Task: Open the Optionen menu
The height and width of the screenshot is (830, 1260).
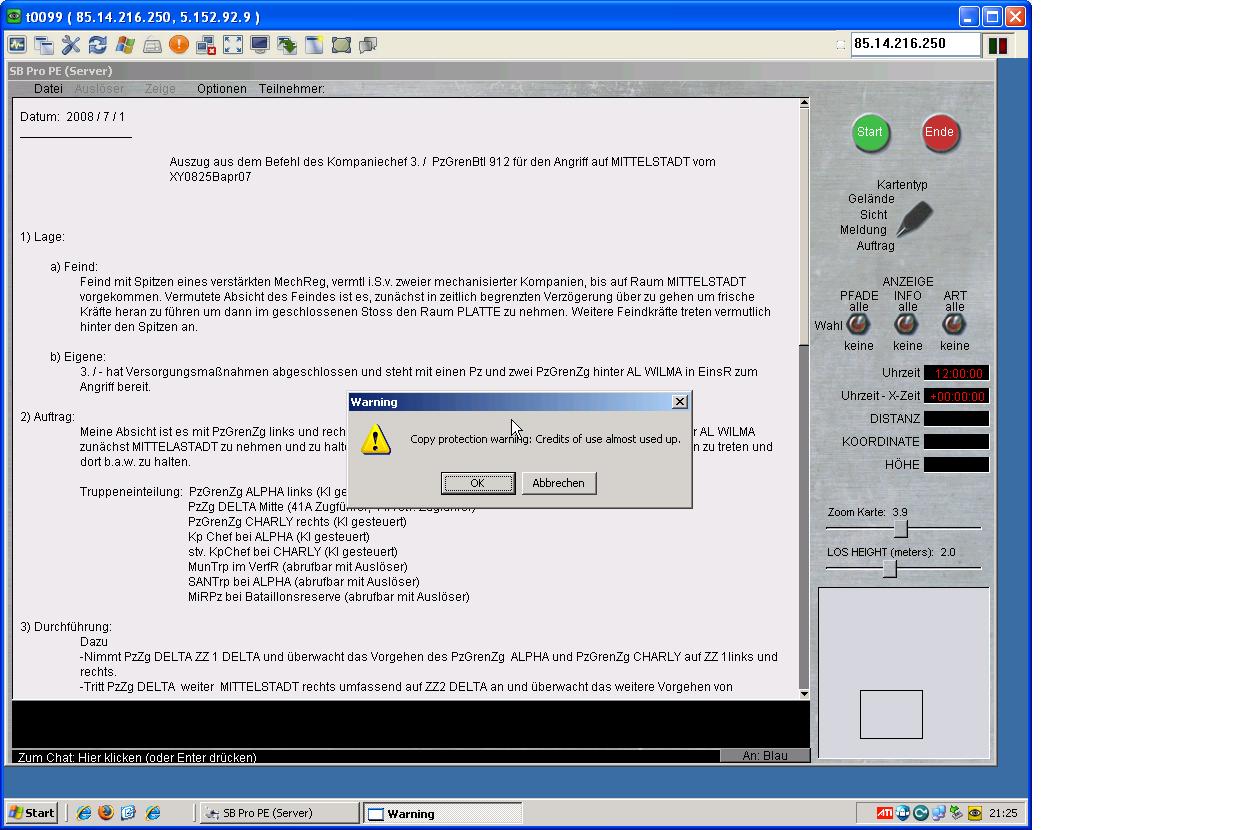Action: coord(221,89)
